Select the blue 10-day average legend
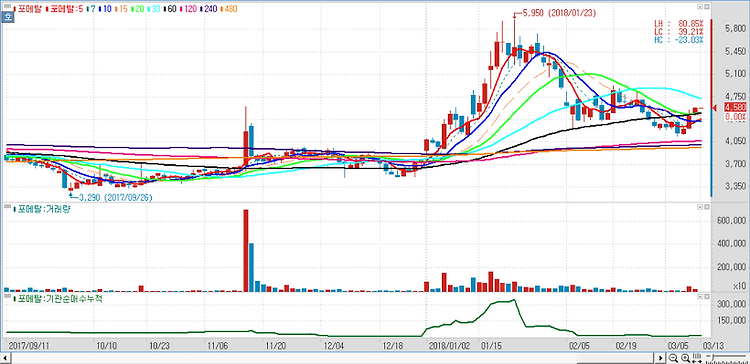 click(105, 9)
